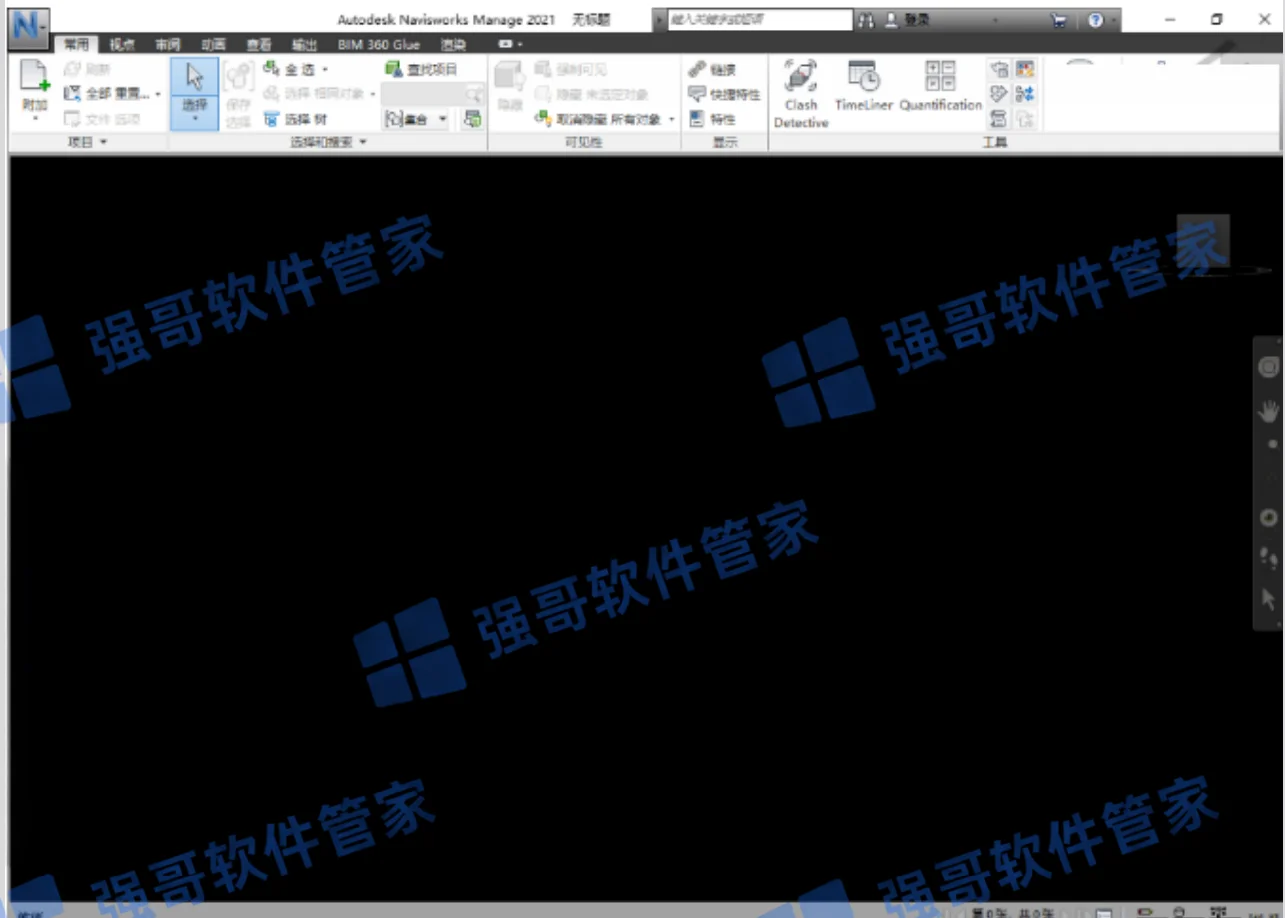Click 取消隐藏 所有对象 (Unhide All)
The height and width of the screenshot is (918, 1285).
(599, 119)
